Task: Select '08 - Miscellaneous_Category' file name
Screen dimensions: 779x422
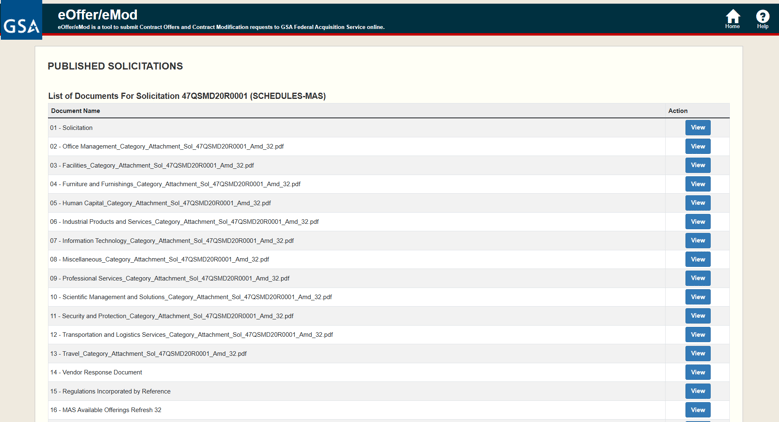Action: (159, 259)
